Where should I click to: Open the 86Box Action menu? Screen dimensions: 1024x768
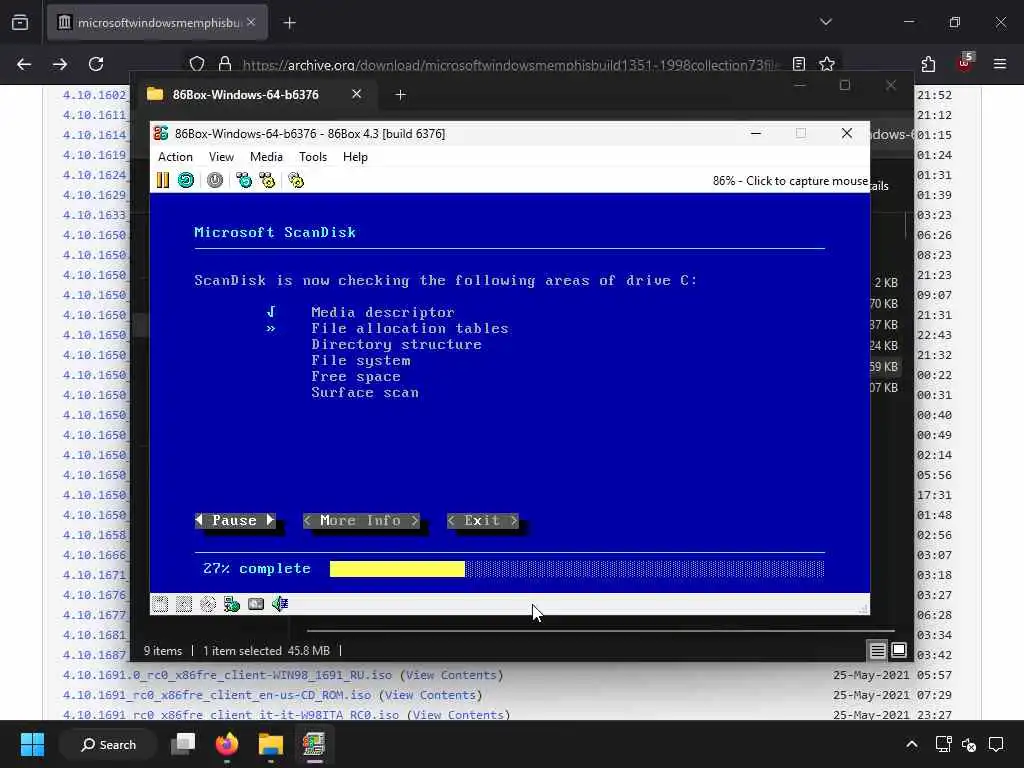coord(175,157)
